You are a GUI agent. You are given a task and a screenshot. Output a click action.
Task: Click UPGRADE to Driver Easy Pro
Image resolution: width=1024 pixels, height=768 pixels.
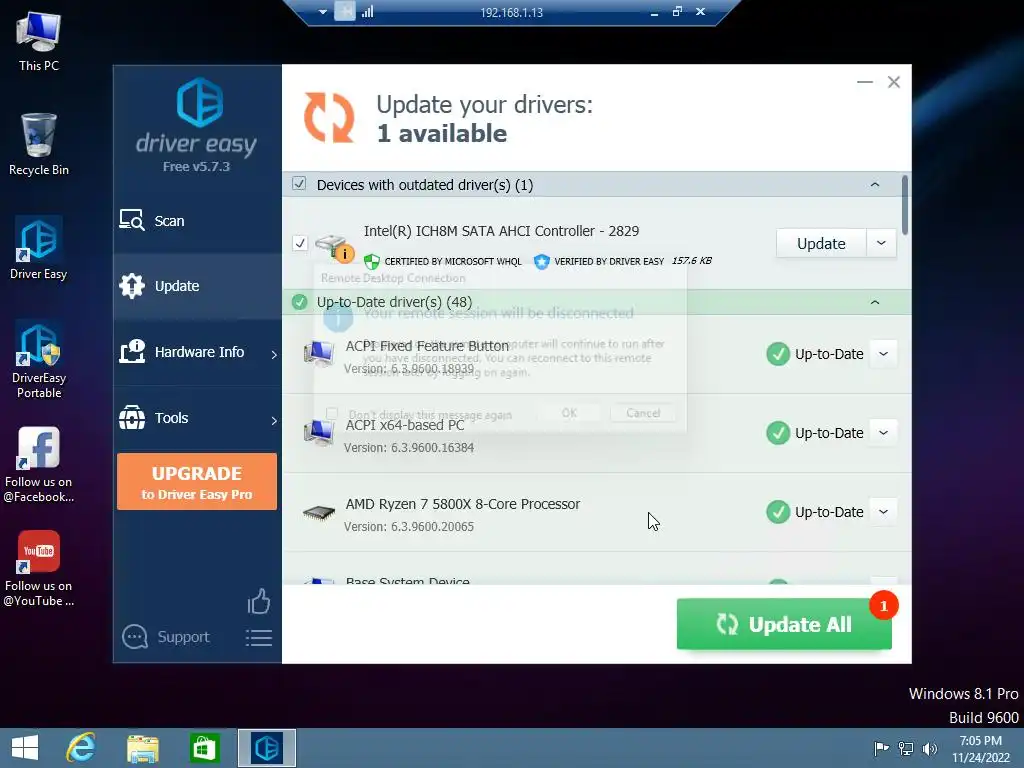coord(197,481)
